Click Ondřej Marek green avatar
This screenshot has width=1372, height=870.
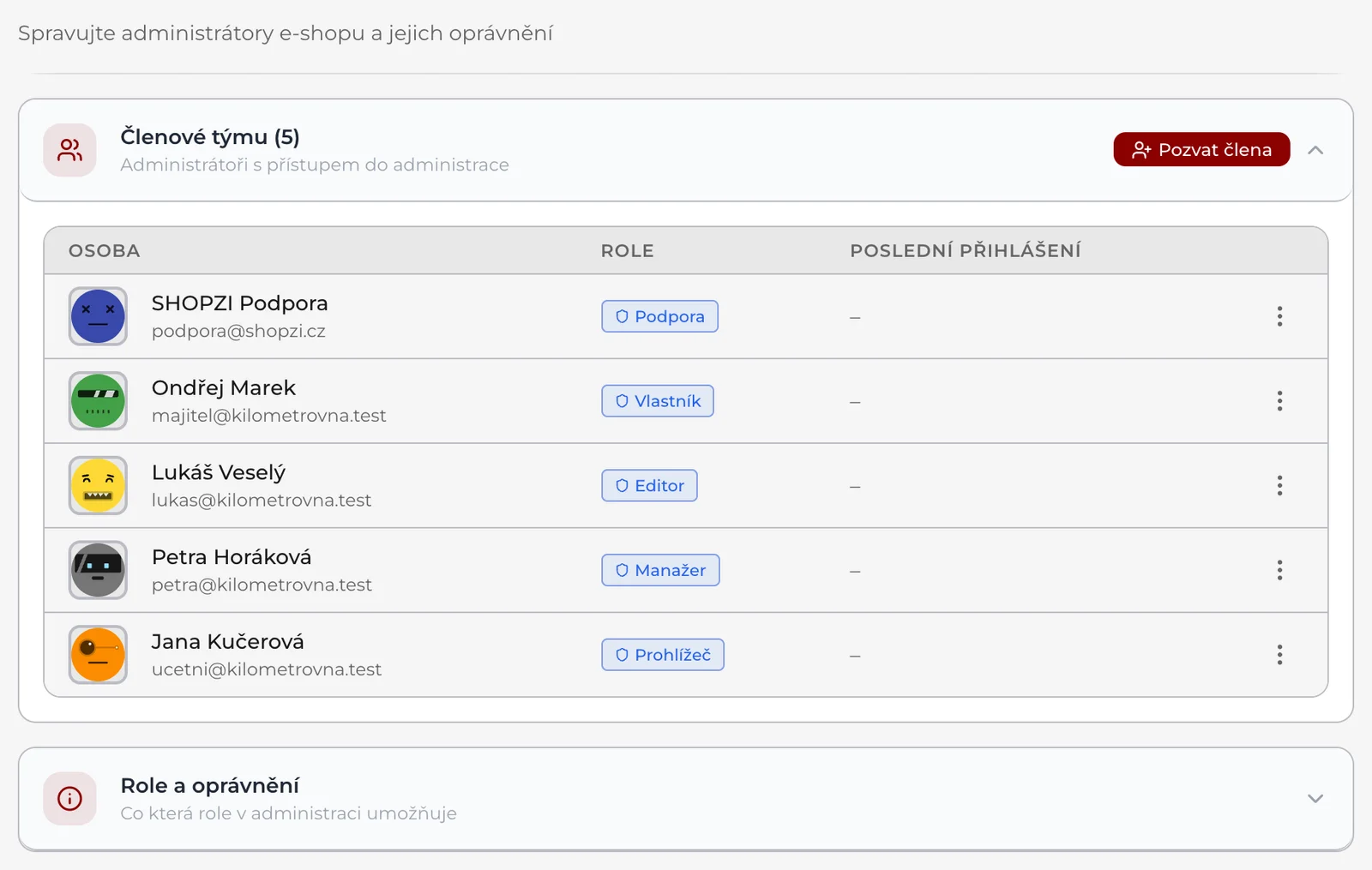click(x=98, y=401)
